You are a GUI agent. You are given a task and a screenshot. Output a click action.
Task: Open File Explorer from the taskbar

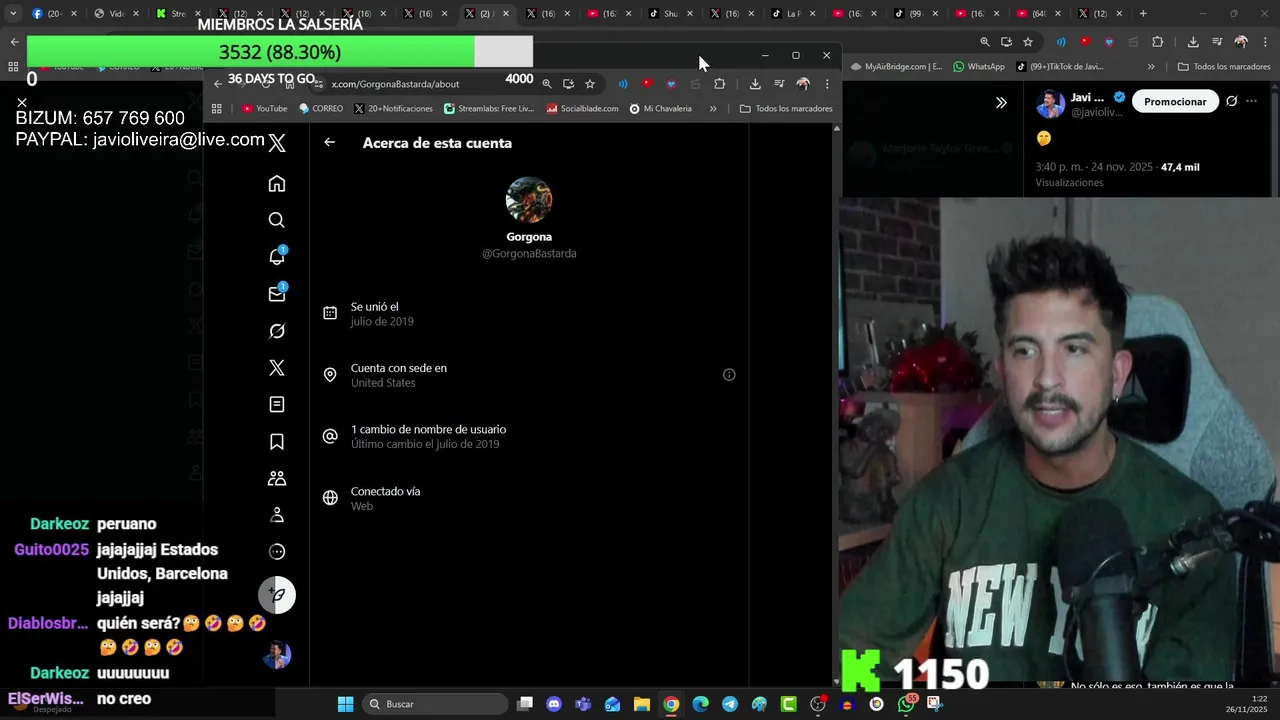(642, 704)
